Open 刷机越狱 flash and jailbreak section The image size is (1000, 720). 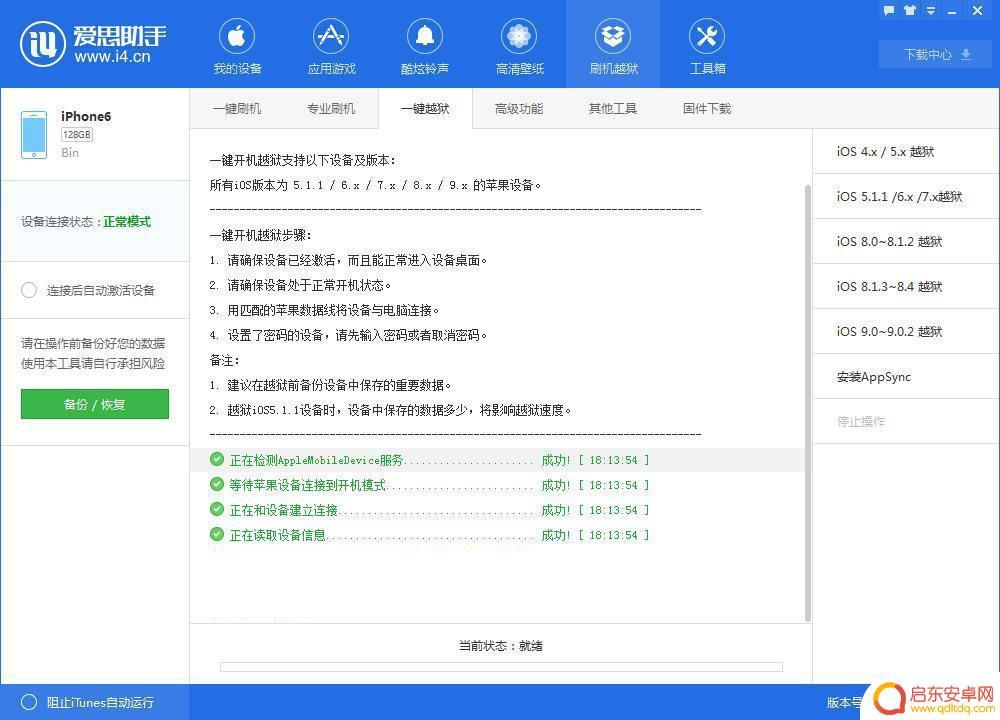coord(613,46)
